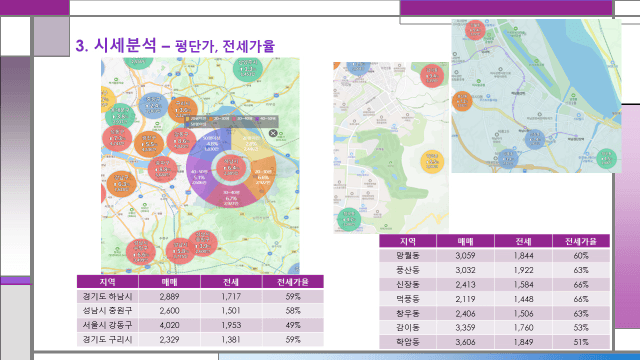Click the purple 40~50평 pie segment
The width and height of the screenshot is (640, 360).
pos(200,177)
